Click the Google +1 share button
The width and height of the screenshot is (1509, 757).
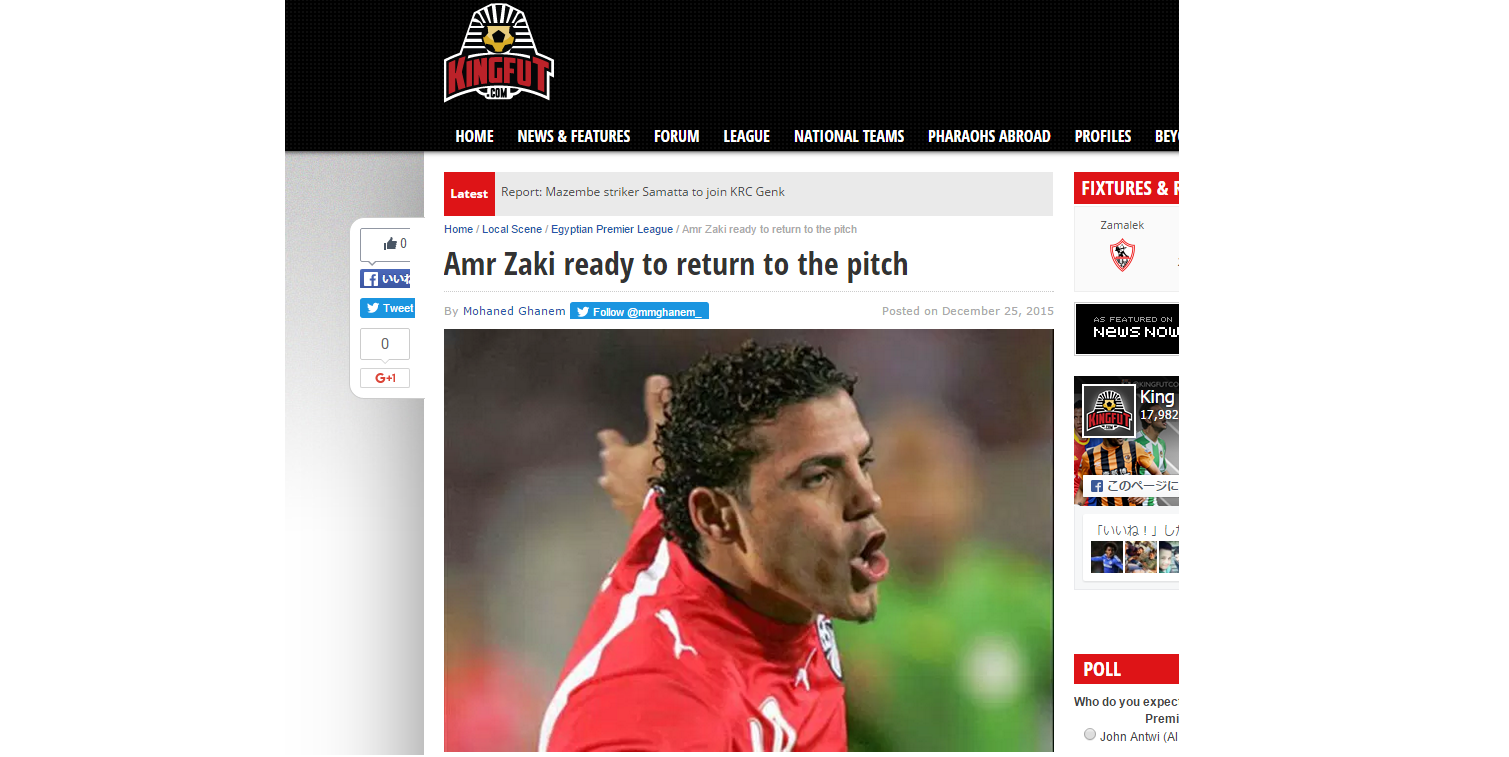(x=385, y=378)
